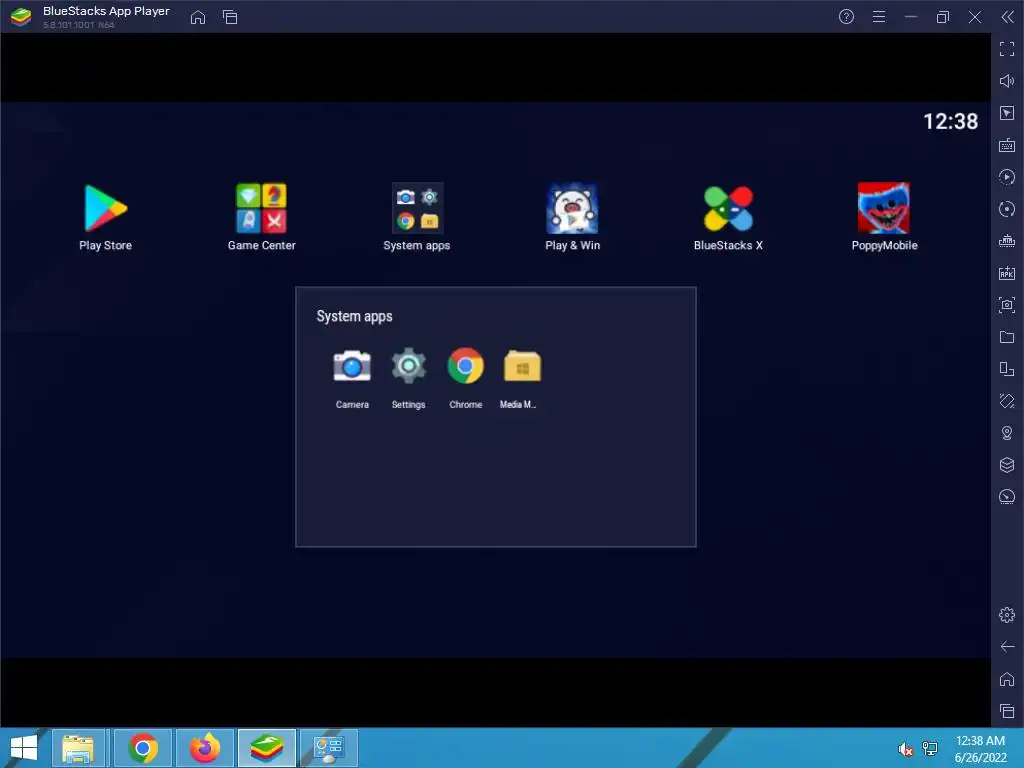
Task: Toggle cursor lock in sidebar
Action: (x=1007, y=113)
